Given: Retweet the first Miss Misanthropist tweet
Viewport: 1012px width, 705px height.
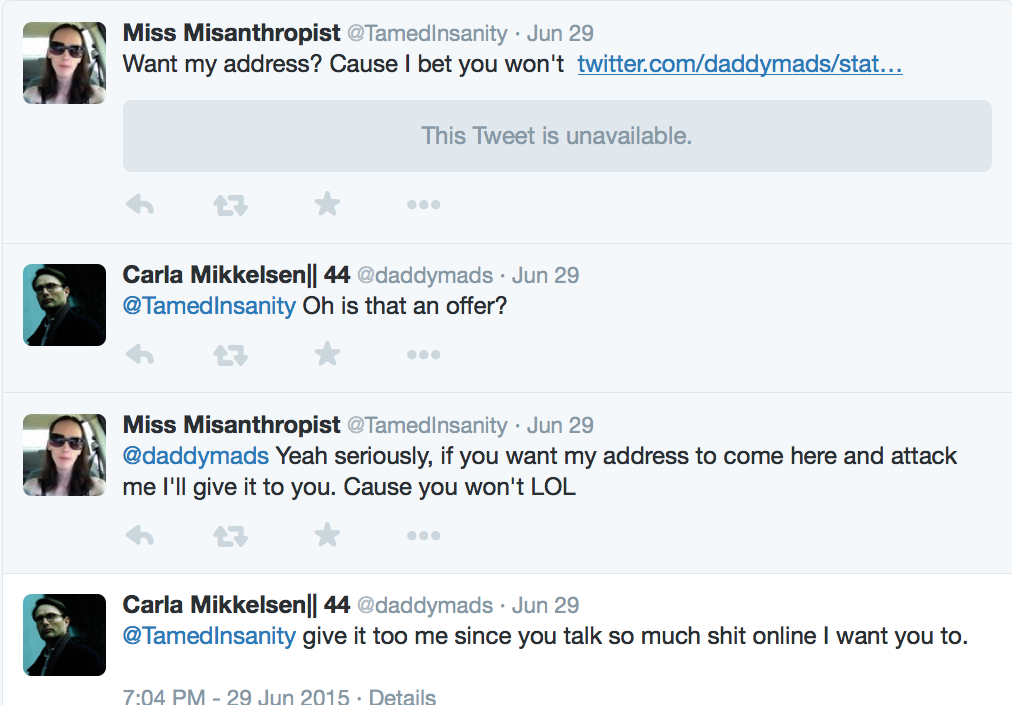Looking at the screenshot, I should pos(231,205).
